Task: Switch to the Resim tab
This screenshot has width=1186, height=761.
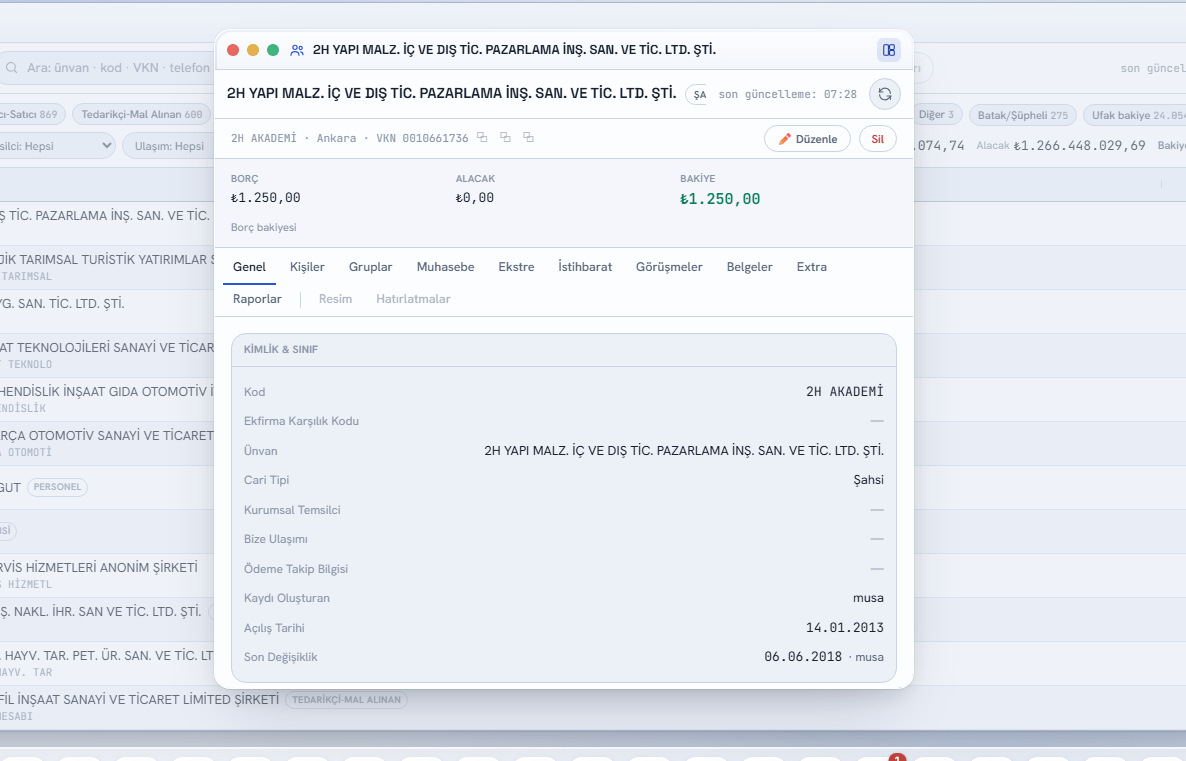Action: pyautogui.click(x=335, y=299)
